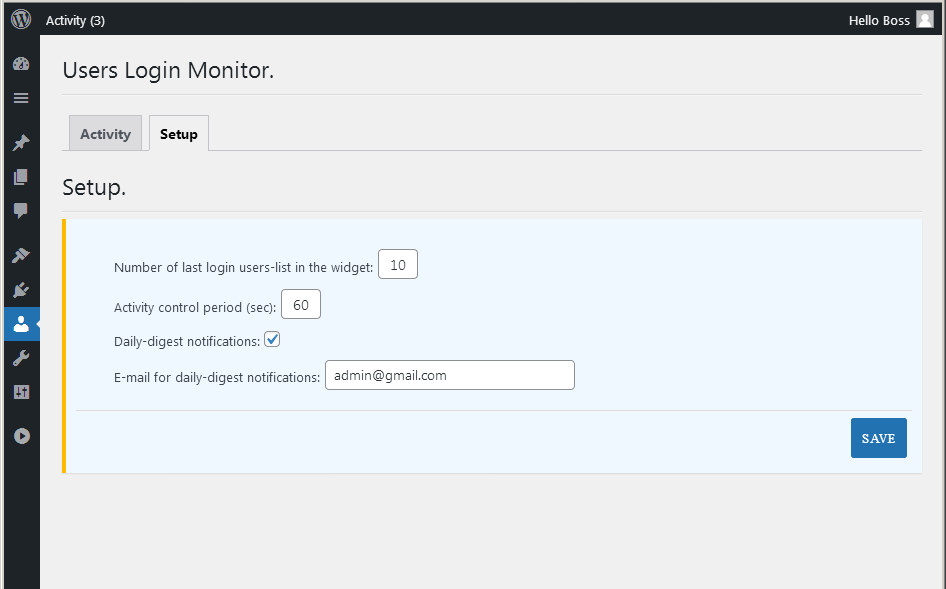Image resolution: width=946 pixels, height=589 pixels.
Task: Collapse the admin menu with the hamburger icon
Action: [21, 97]
